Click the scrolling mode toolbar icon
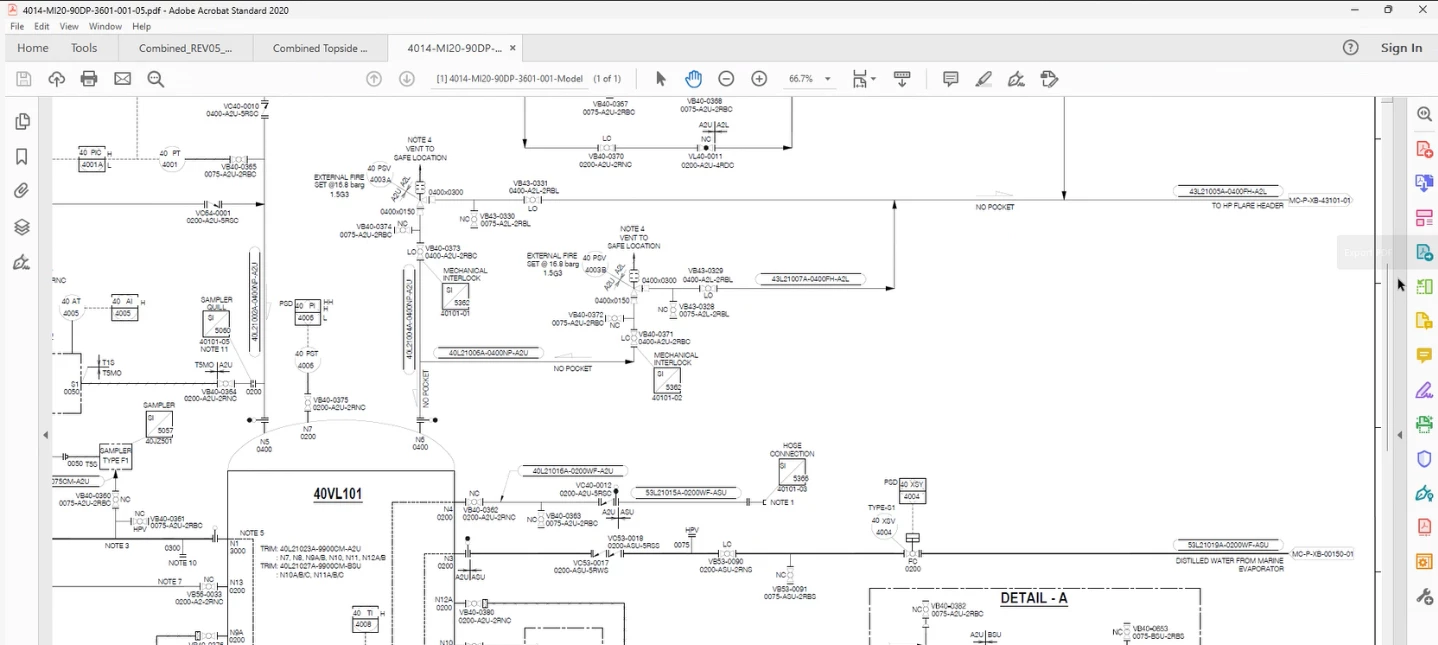This screenshot has width=1438, height=645. (902, 79)
